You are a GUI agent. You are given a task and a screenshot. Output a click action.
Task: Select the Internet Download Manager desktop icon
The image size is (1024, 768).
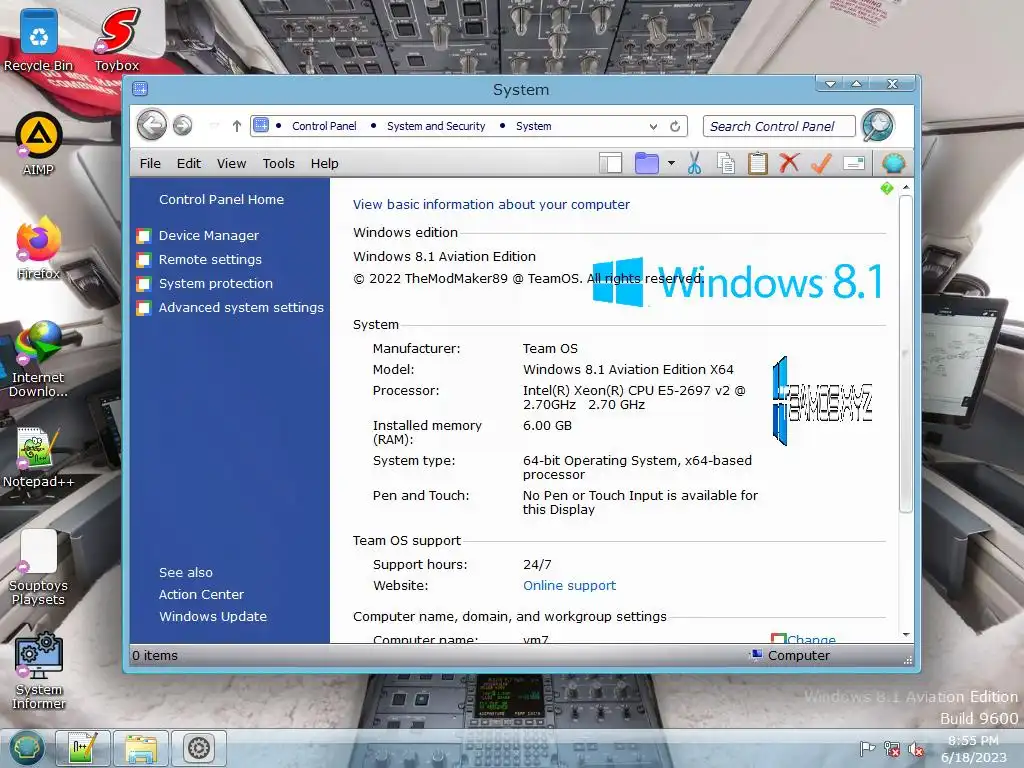pyautogui.click(x=38, y=359)
